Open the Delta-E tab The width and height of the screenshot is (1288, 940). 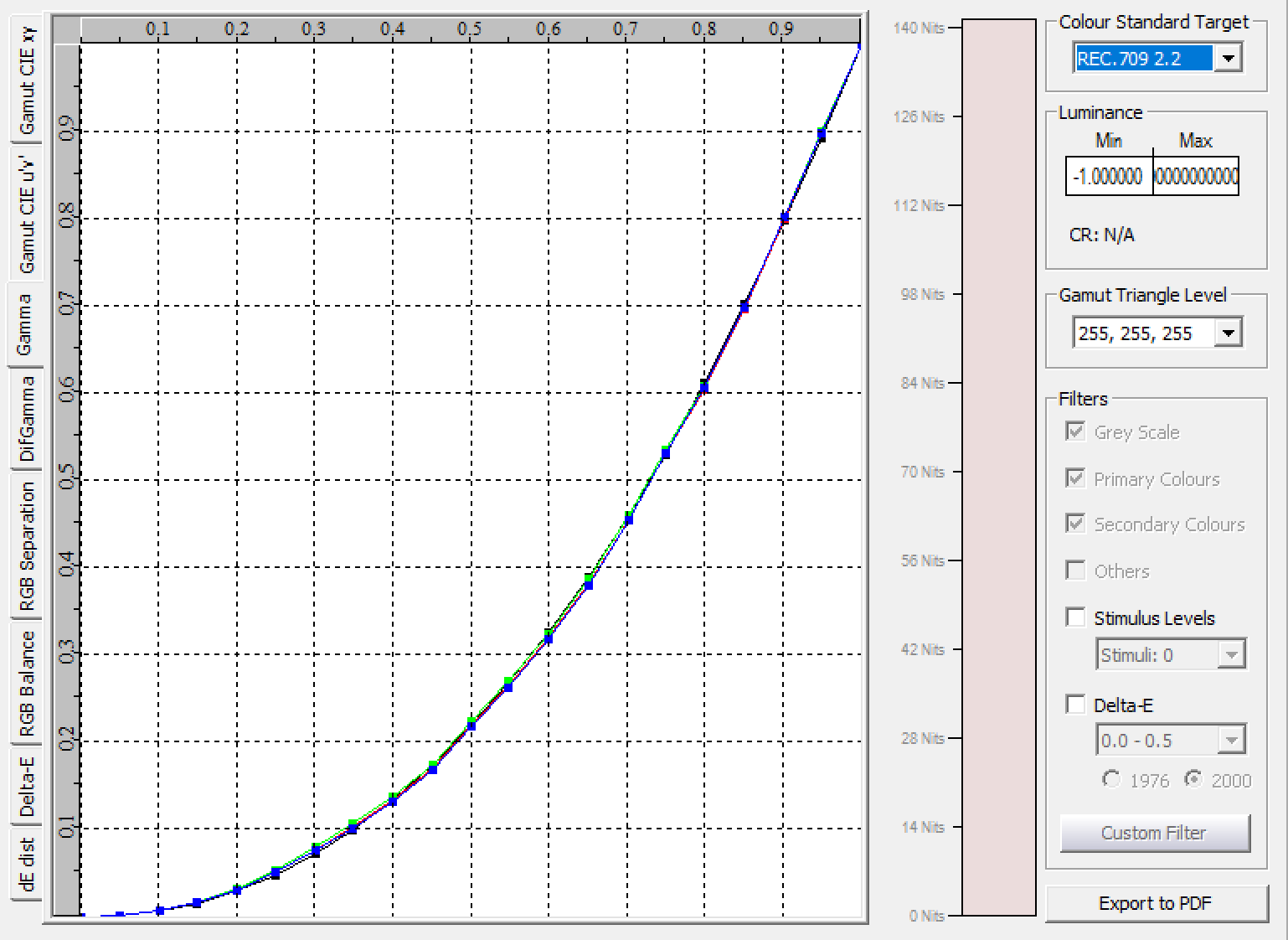tap(25, 785)
